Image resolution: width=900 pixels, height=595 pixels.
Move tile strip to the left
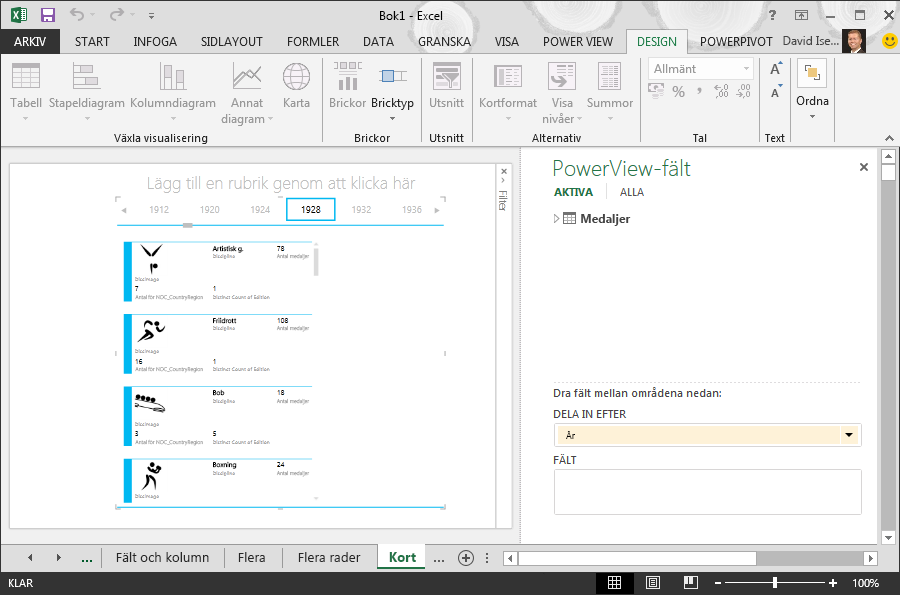124,210
